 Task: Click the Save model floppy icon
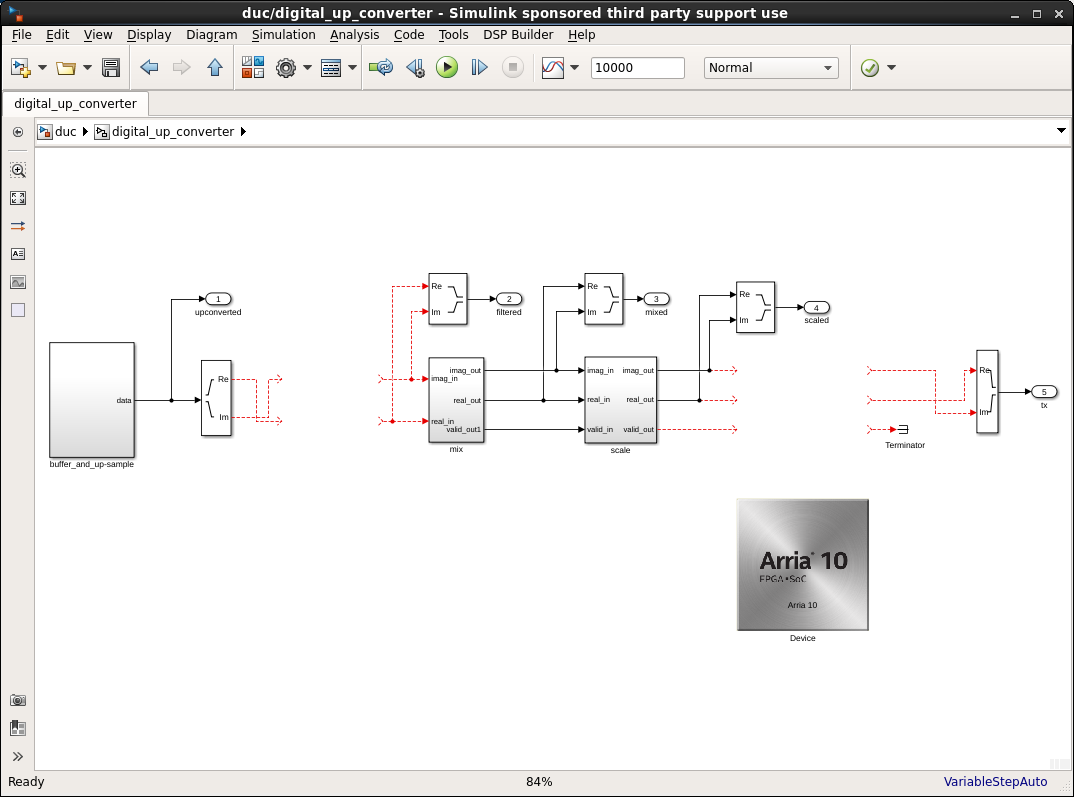(x=111, y=68)
